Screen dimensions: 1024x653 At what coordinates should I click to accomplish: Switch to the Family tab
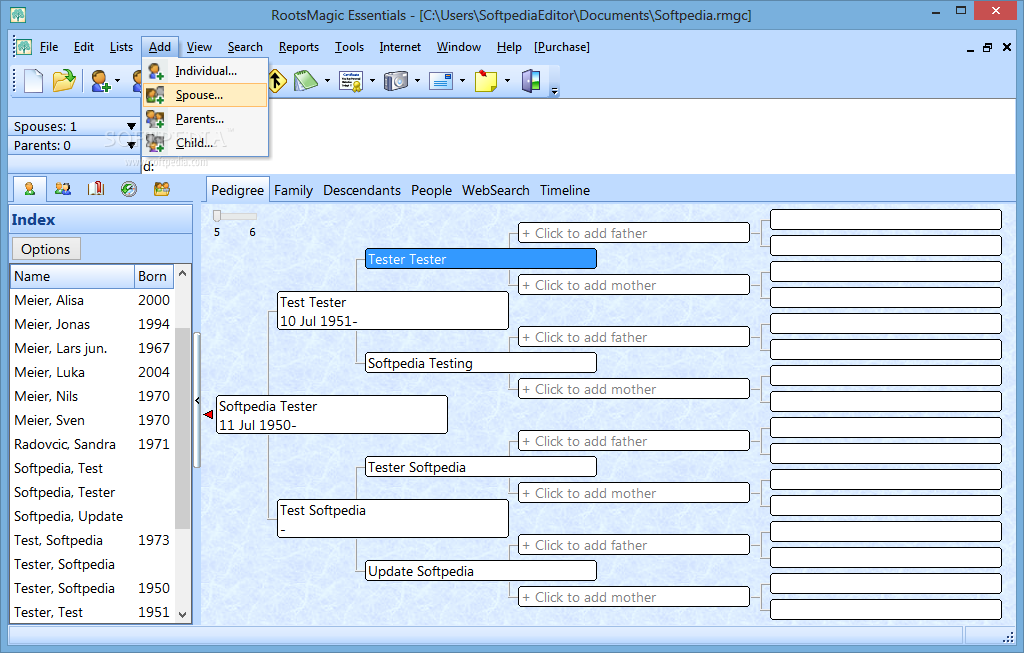(x=293, y=190)
